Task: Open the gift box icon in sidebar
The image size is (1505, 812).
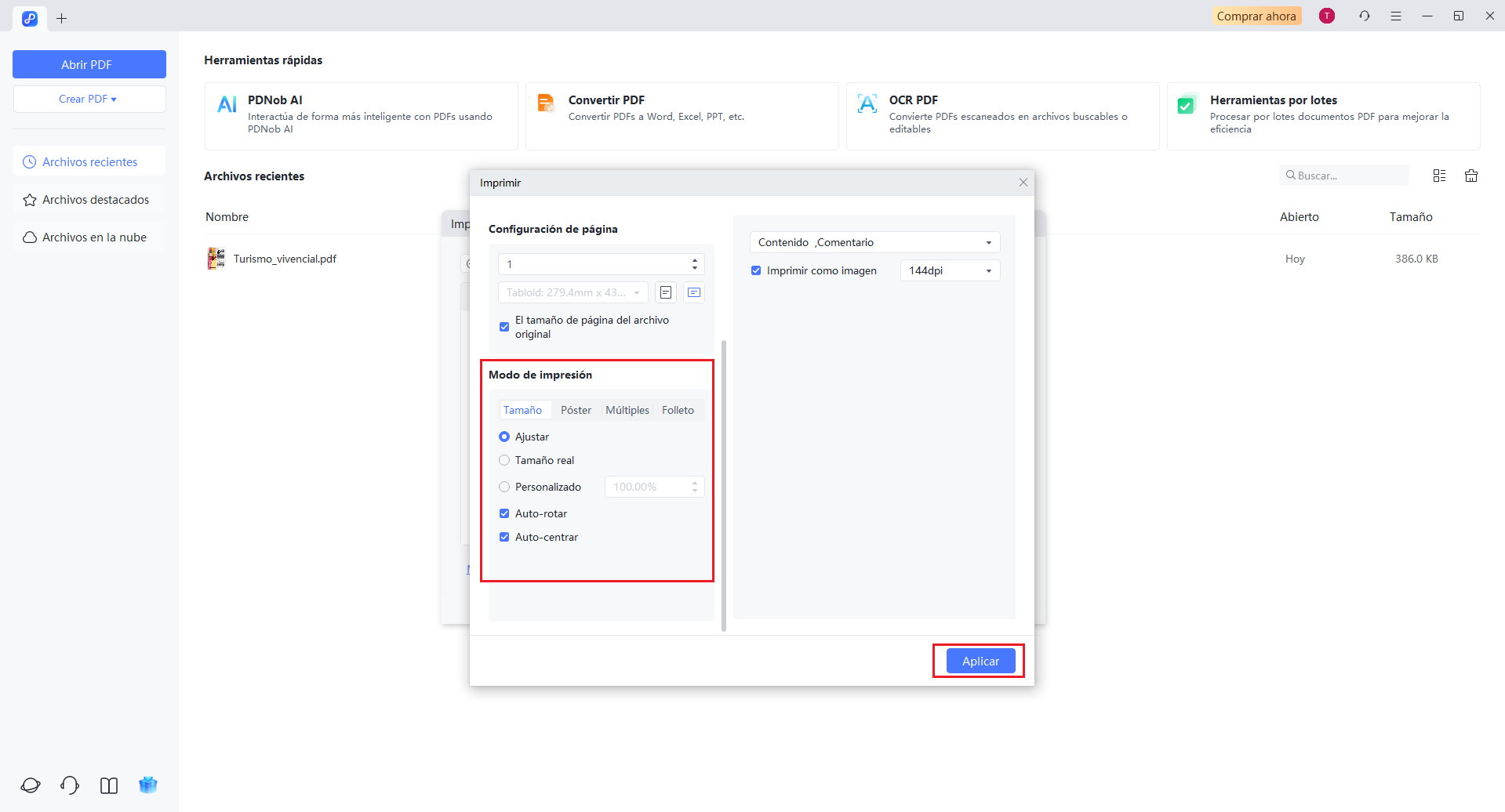Action: tap(148, 785)
